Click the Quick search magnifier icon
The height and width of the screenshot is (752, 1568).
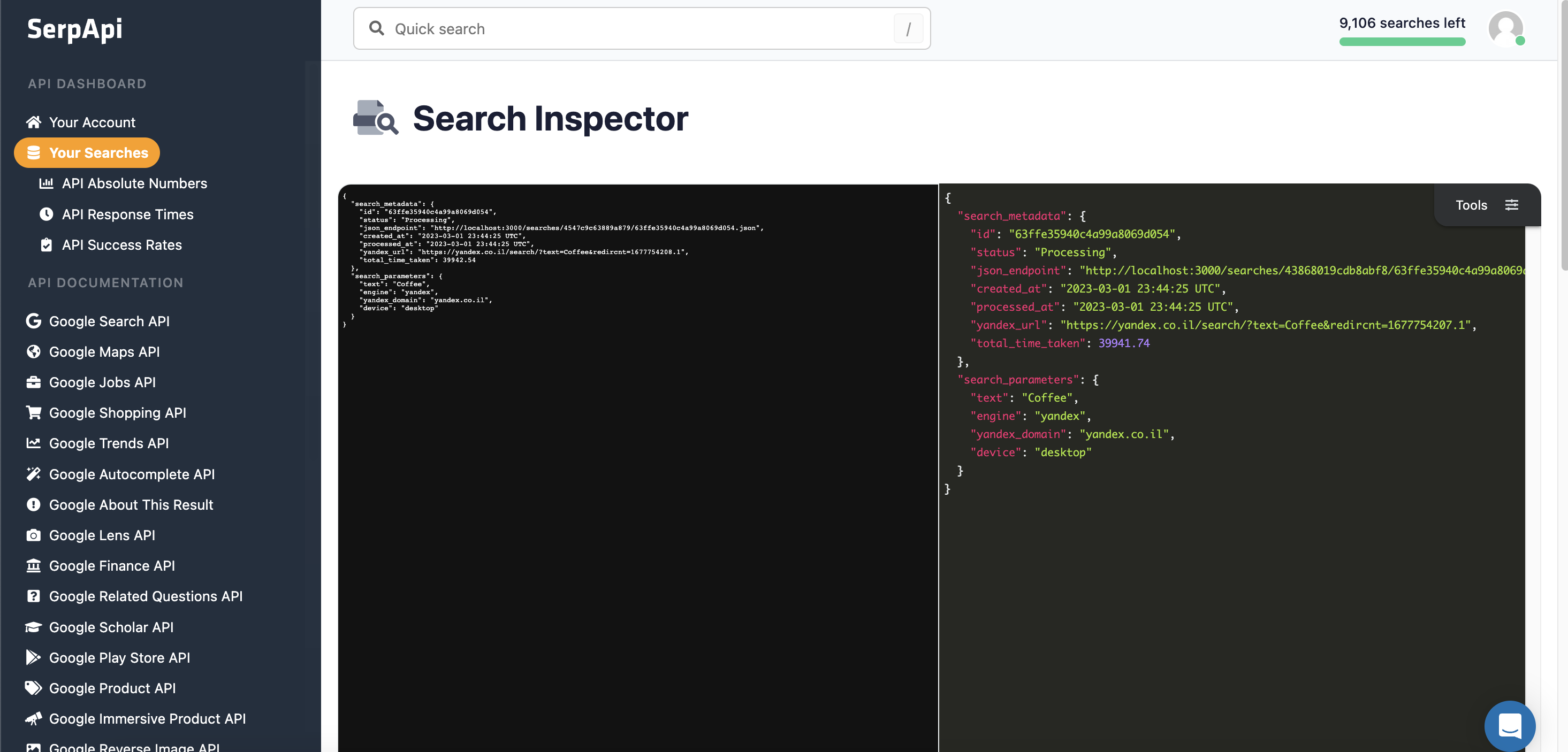[376, 28]
